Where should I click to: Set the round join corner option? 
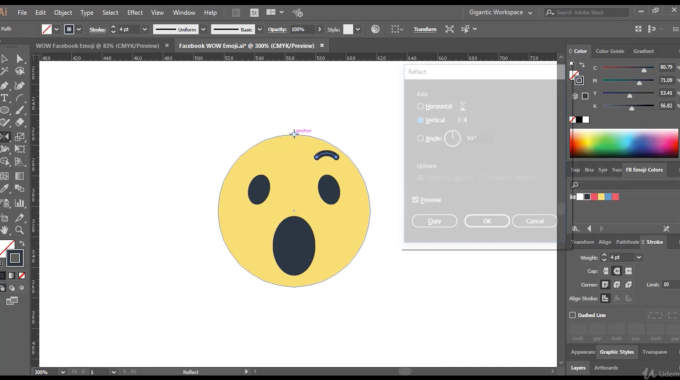tap(617, 285)
